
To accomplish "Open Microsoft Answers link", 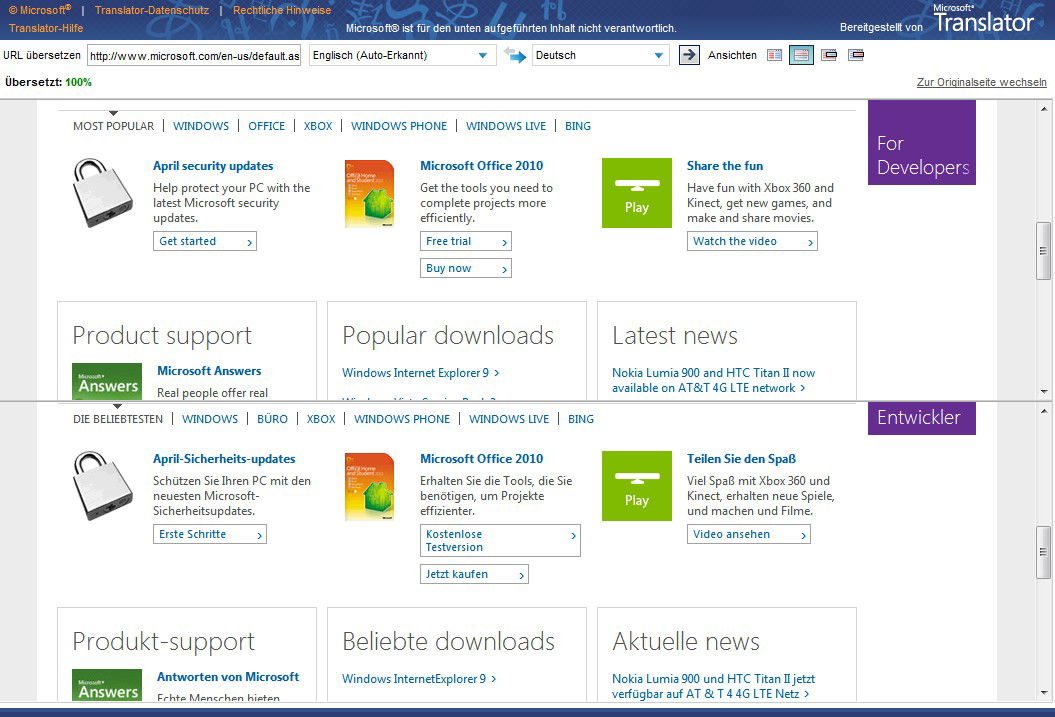I will [209, 371].
